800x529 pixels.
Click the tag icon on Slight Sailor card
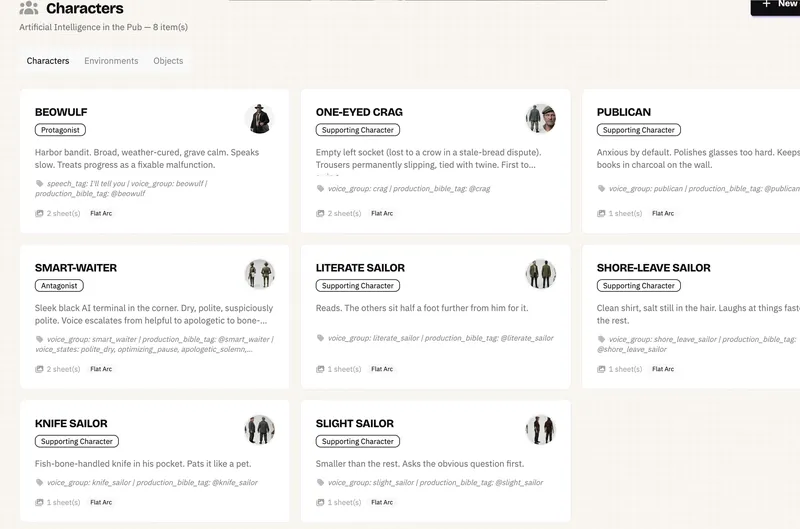coord(320,482)
